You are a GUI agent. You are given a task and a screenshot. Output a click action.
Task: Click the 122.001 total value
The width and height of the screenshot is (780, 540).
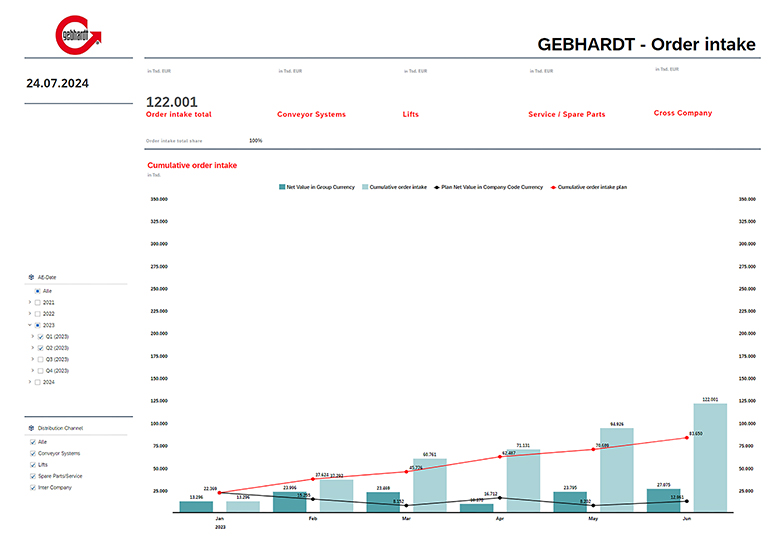[x=172, y=102]
